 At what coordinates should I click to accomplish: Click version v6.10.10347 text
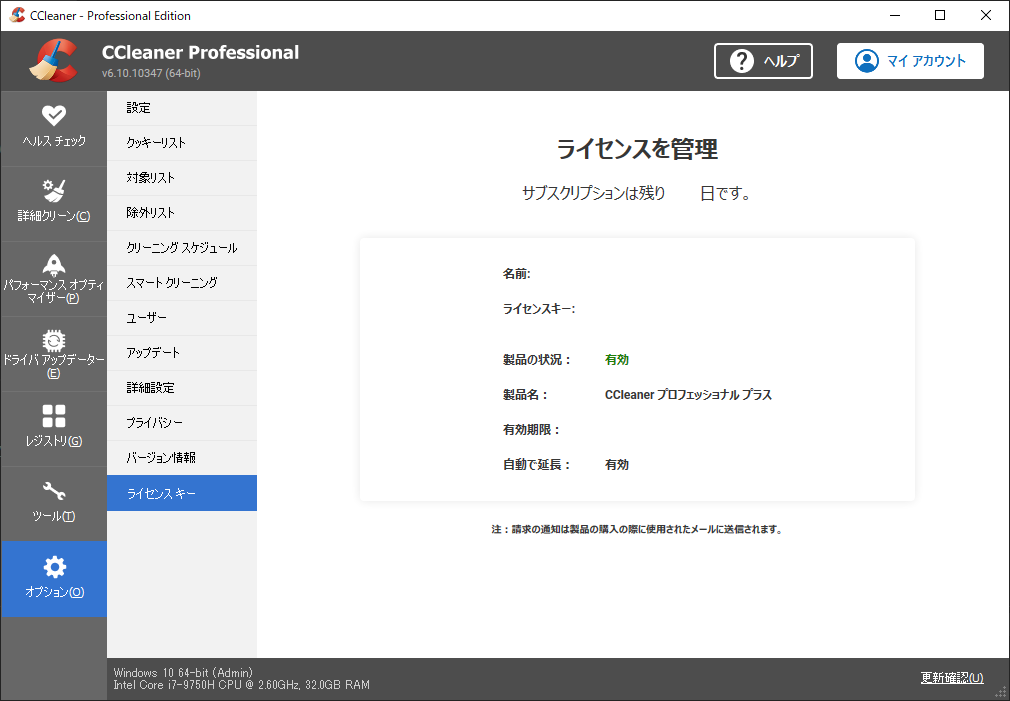click(x=151, y=73)
